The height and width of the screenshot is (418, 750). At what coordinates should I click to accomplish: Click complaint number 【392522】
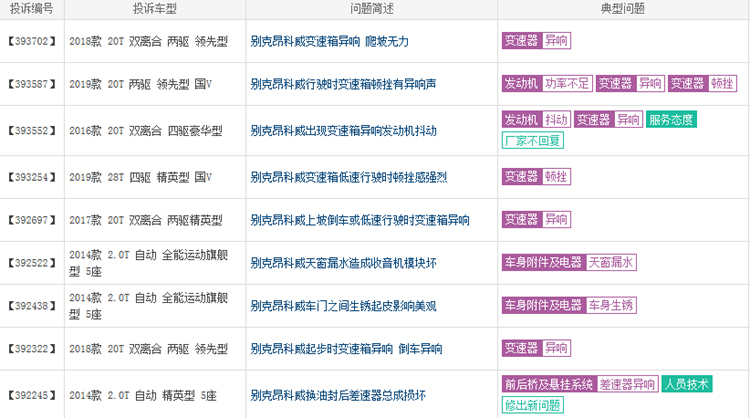(x=32, y=263)
